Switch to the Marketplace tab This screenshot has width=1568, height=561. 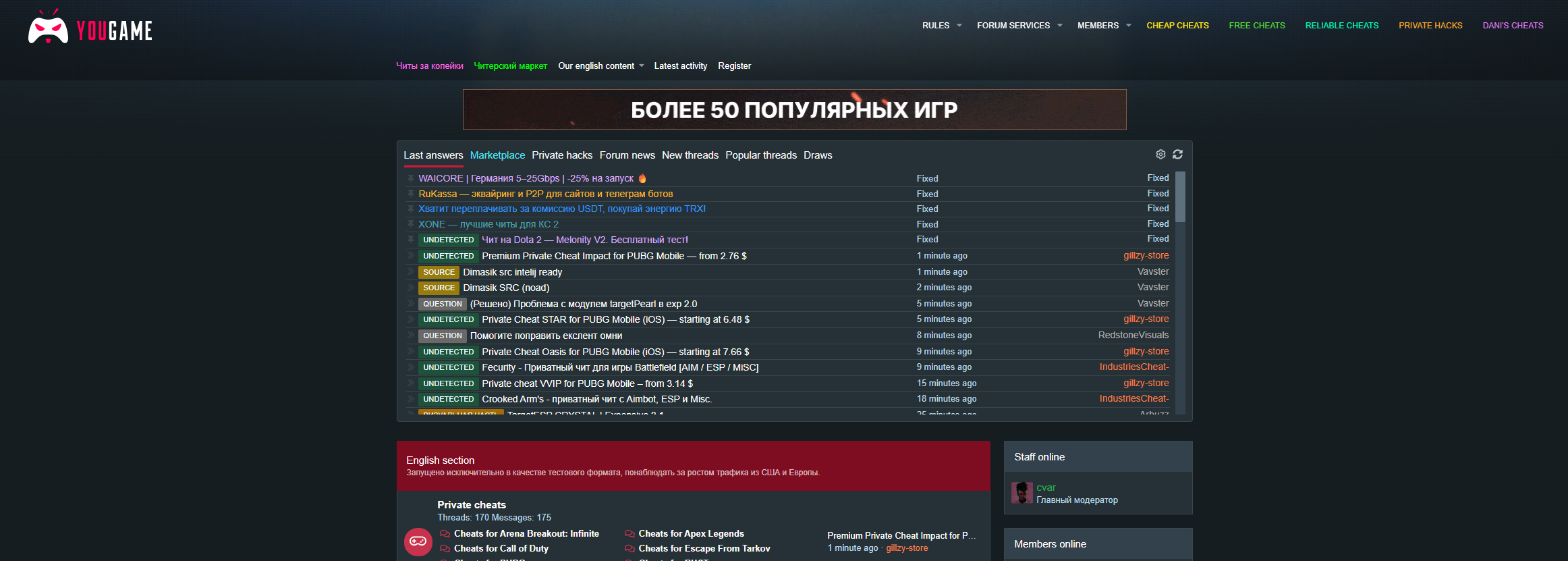pyautogui.click(x=497, y=155)
